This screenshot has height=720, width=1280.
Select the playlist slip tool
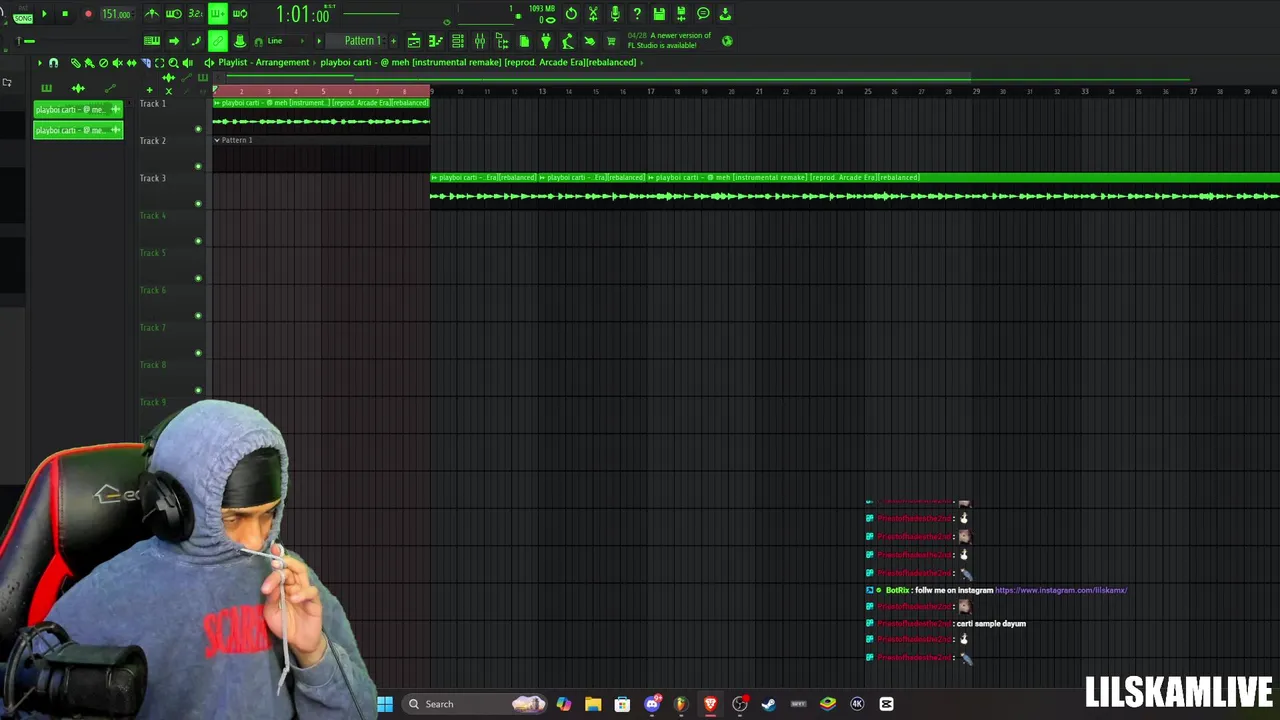pyautogui.click(x=131, y=63)
